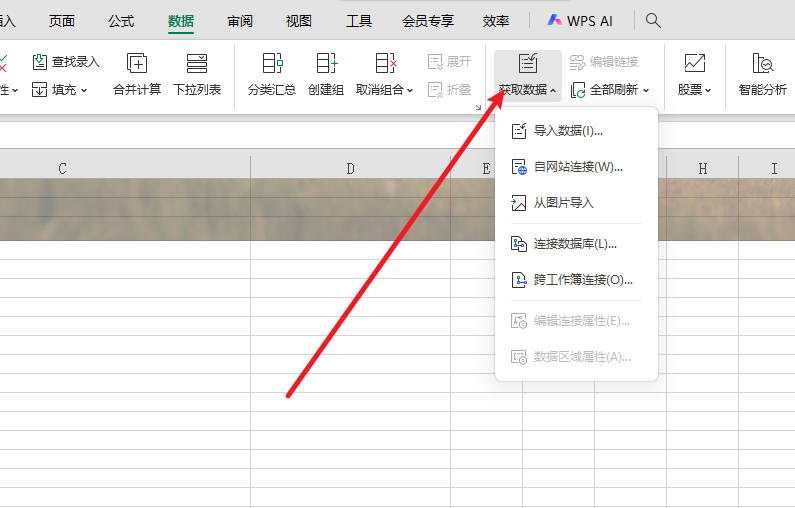Image resolution: width=795 pixels, height=508 pixels.
Task: Click the 智能分析 icon
Action: point(763,63)
